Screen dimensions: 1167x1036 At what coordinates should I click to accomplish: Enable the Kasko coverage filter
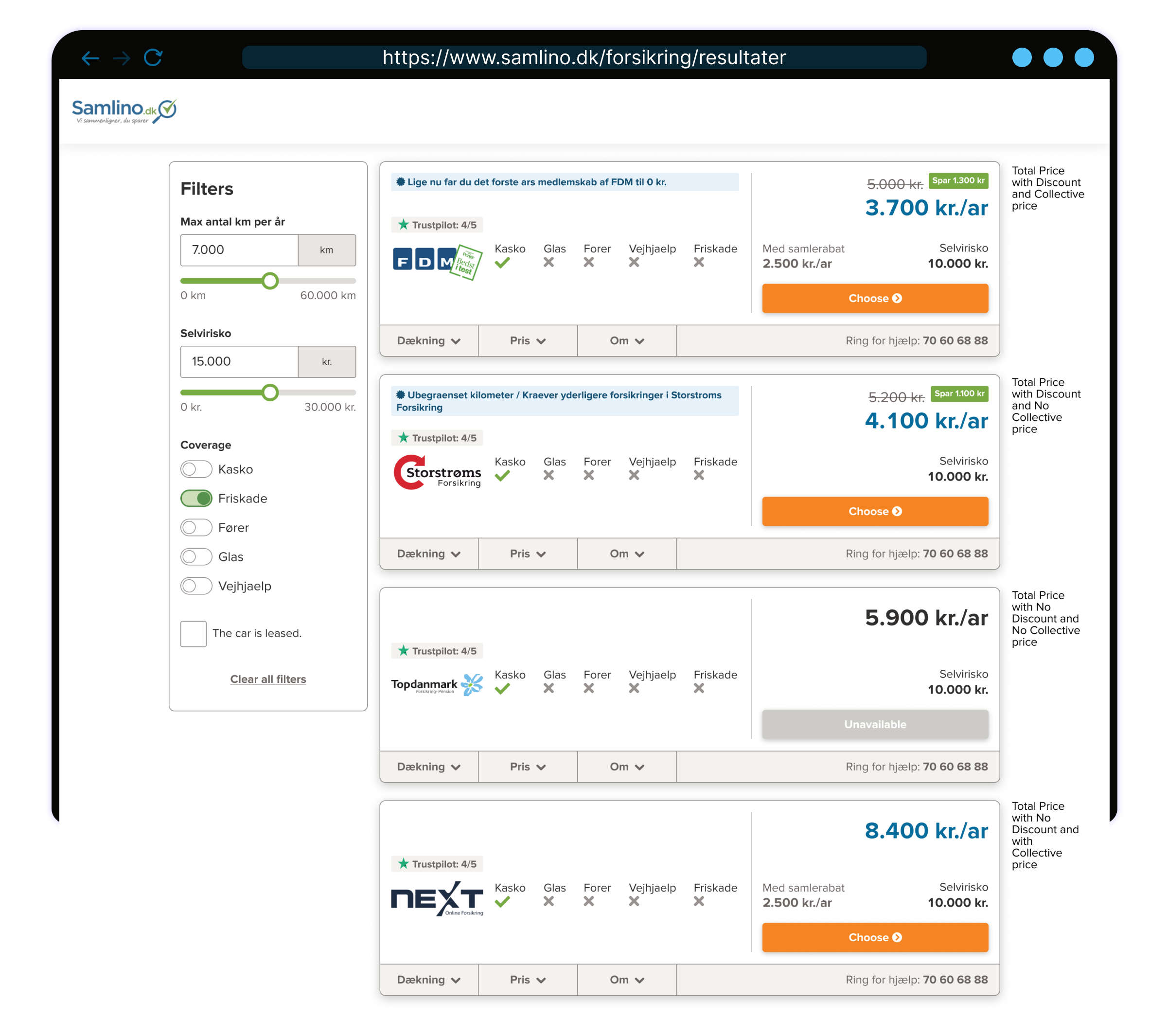point(196,469)
